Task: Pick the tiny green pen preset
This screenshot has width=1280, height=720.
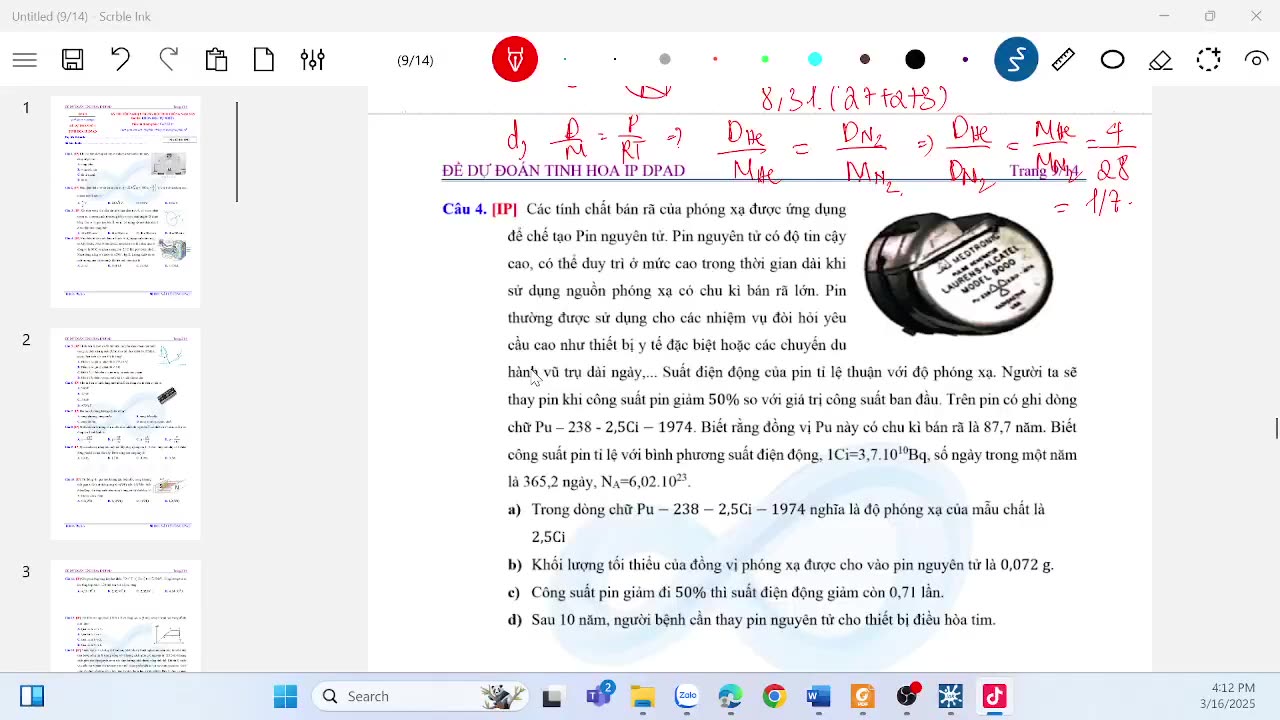Action: point(565,60)
